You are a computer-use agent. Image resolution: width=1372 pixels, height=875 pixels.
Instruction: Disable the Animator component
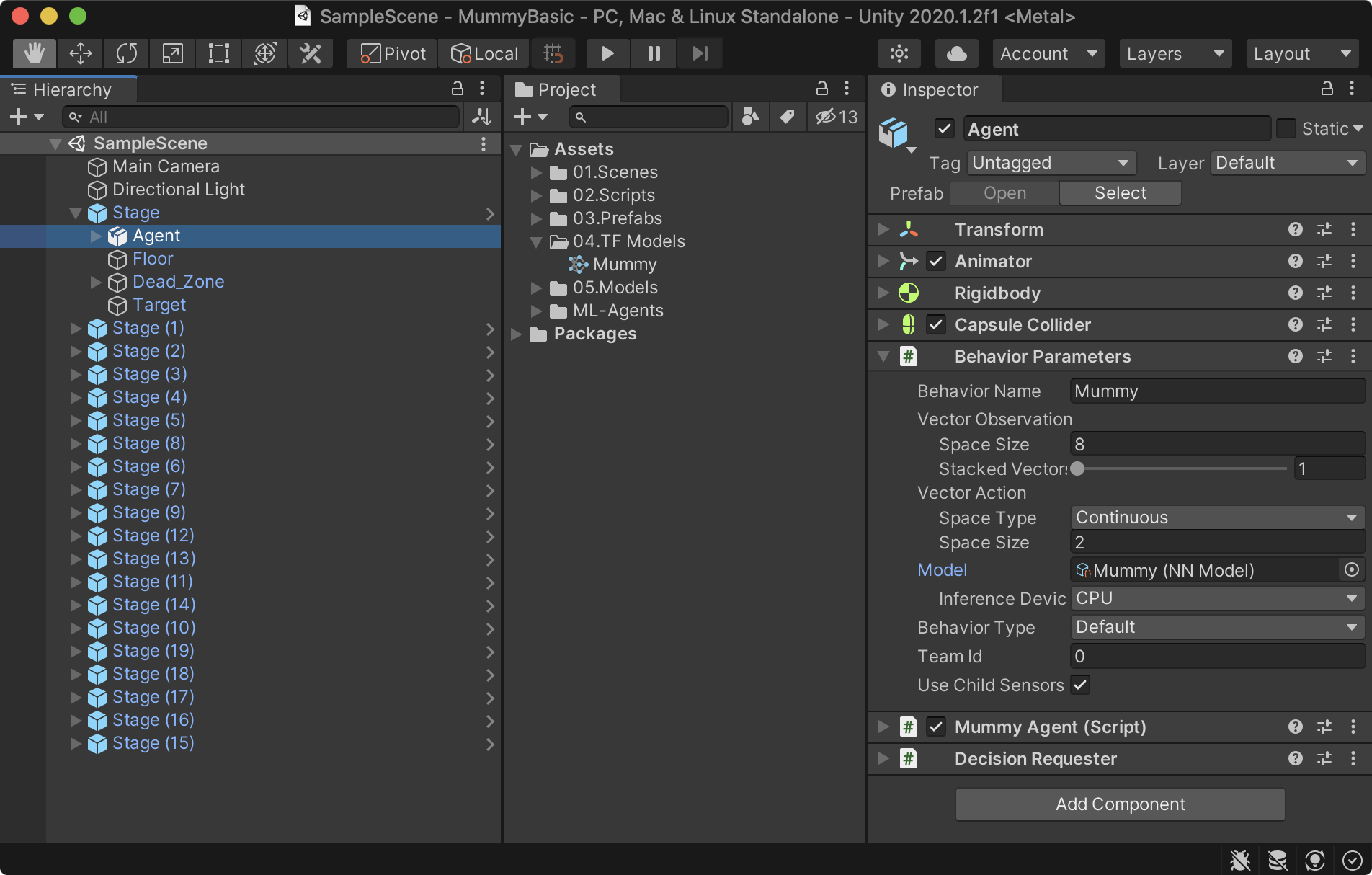[x=935, y=261]
